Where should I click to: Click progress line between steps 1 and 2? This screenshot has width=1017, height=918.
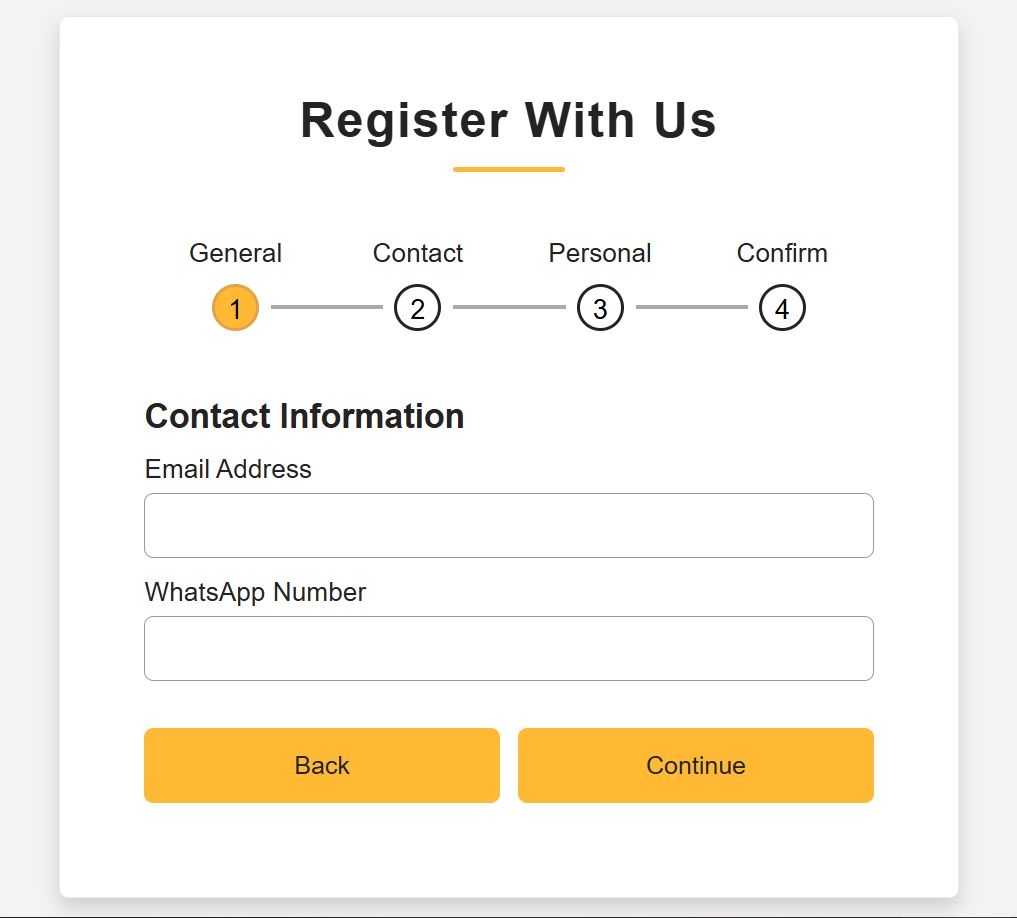(326, 307)
